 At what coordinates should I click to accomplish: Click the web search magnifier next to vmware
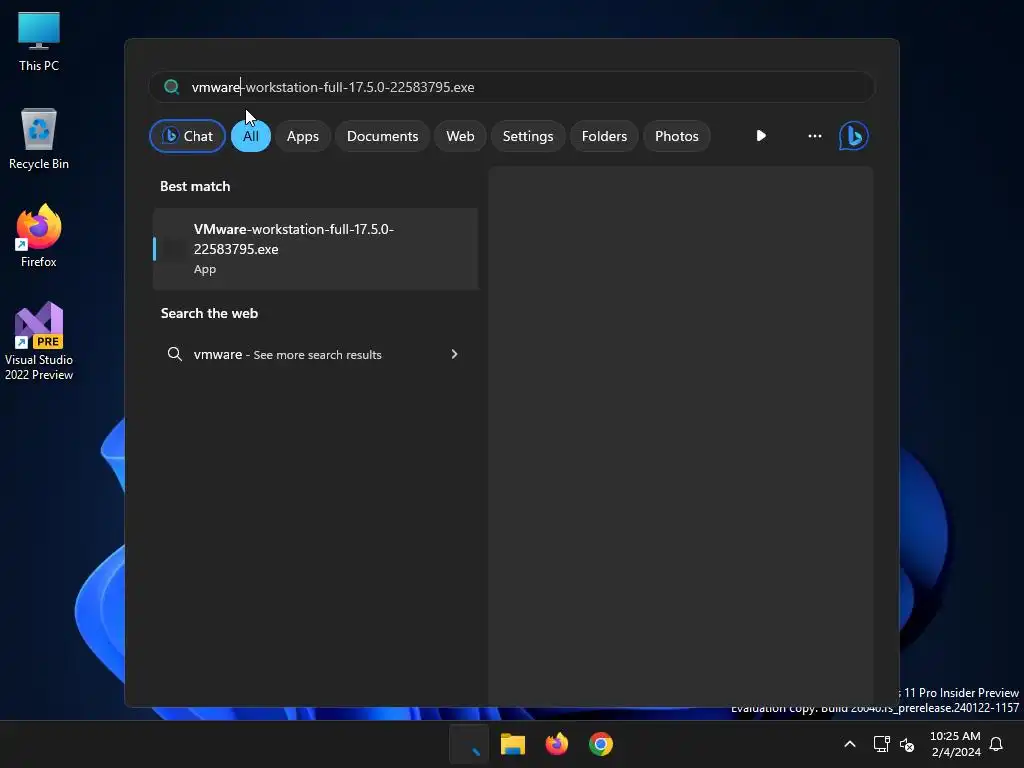[x=174, y=354]
